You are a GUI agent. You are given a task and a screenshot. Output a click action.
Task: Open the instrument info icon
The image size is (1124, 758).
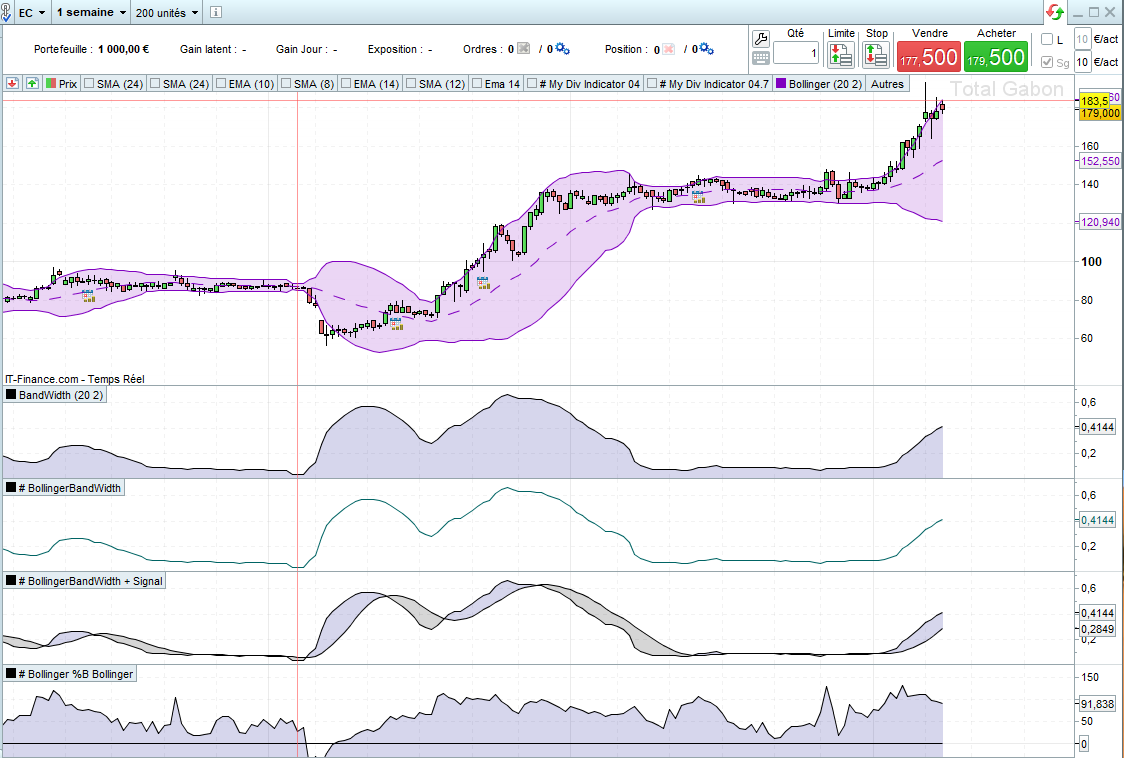[x=216, y=12]
